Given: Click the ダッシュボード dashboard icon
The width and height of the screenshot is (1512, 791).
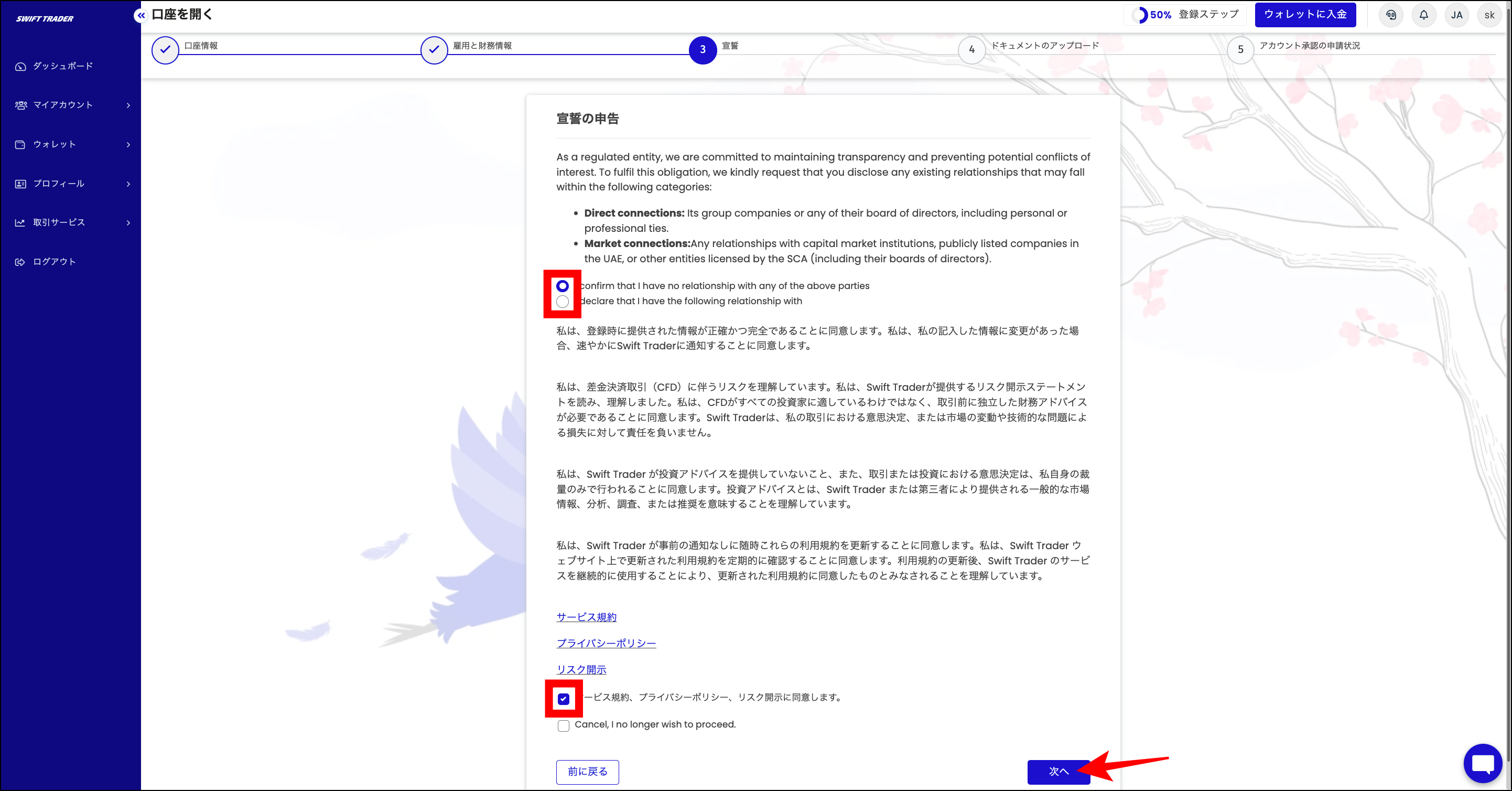Looking at the screenshot, I should pyautogui.click(x=20, y=67).
